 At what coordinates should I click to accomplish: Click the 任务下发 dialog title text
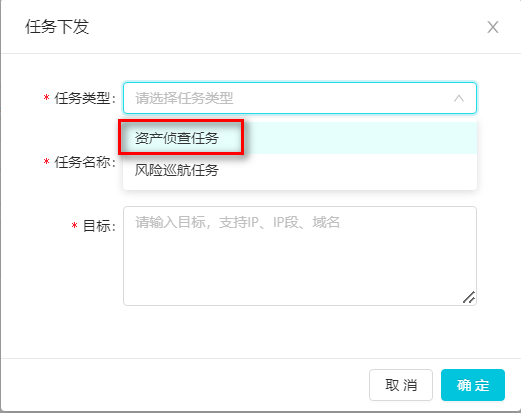coord(57,27)
